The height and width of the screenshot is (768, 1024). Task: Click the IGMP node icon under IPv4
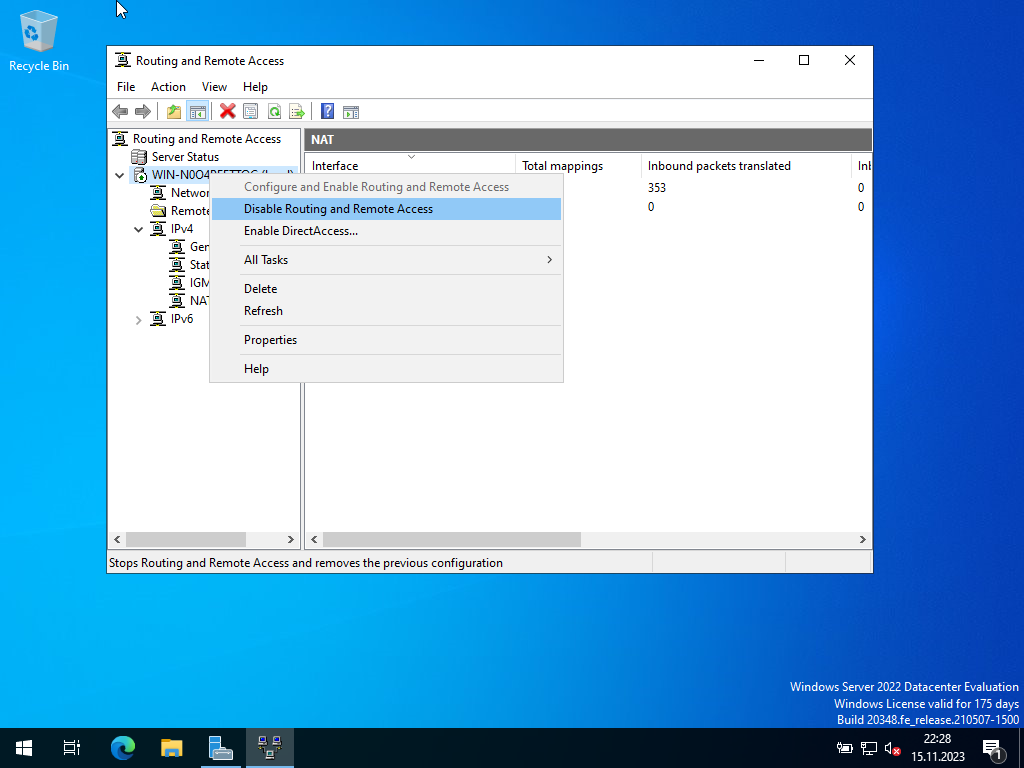(x=177, y=283)
